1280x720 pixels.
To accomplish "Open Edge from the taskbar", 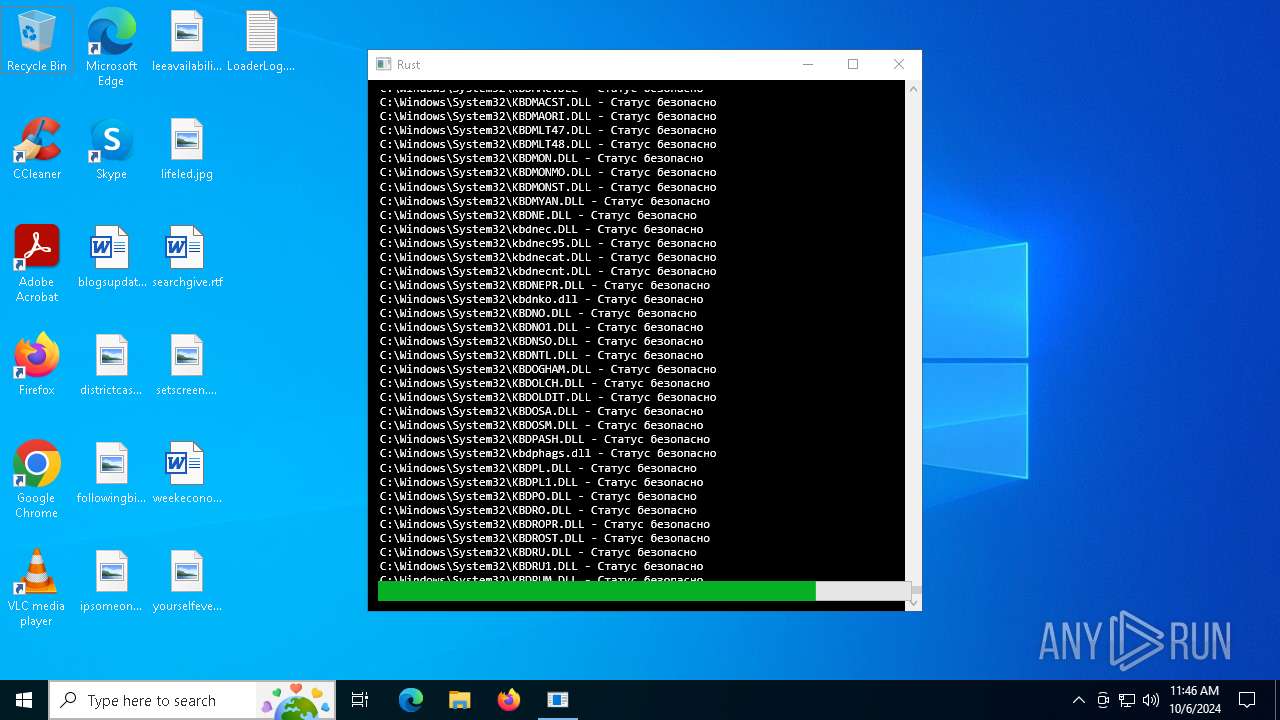I will point(411,700).
